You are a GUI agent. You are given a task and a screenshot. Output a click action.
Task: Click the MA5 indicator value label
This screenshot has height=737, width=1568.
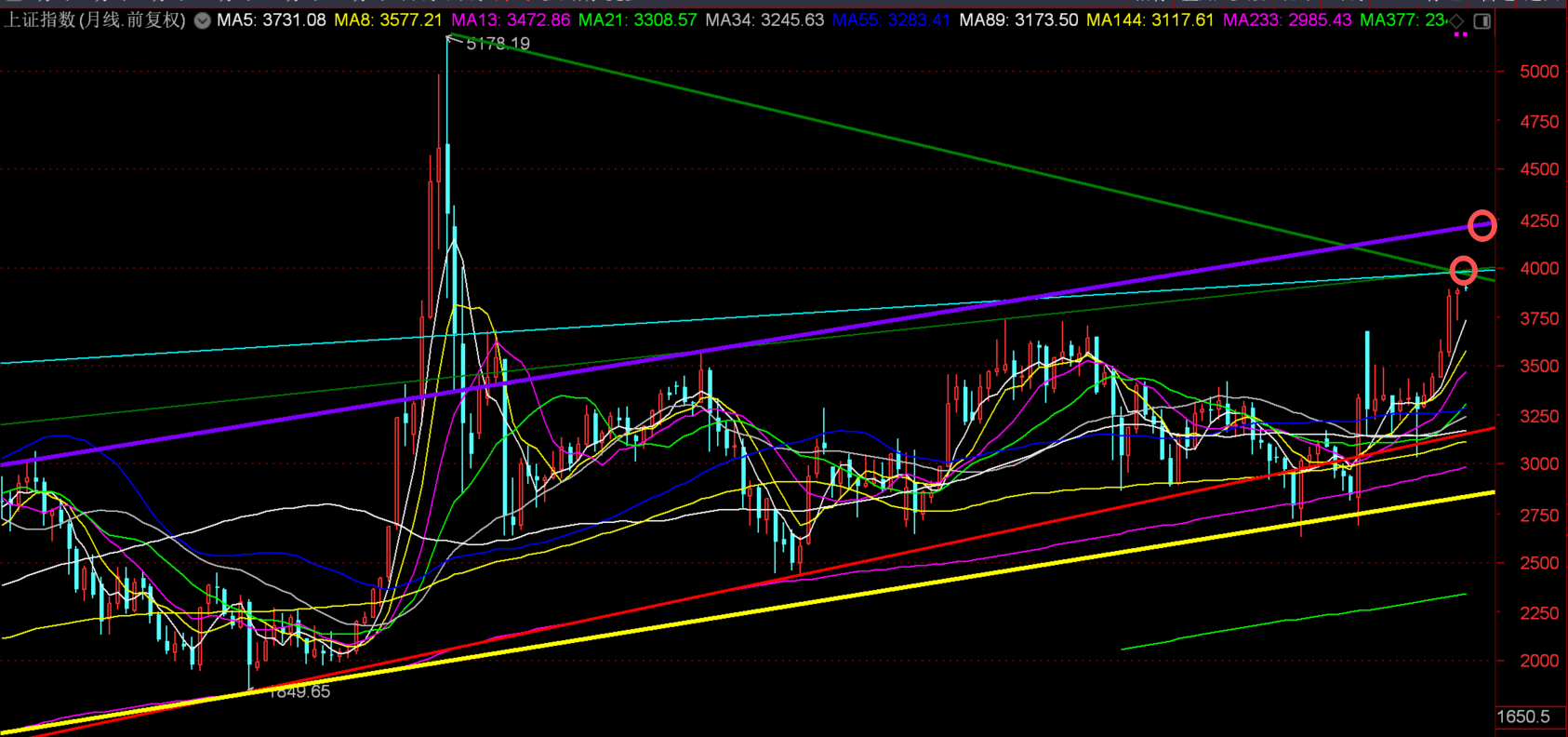tap(271, 20)
